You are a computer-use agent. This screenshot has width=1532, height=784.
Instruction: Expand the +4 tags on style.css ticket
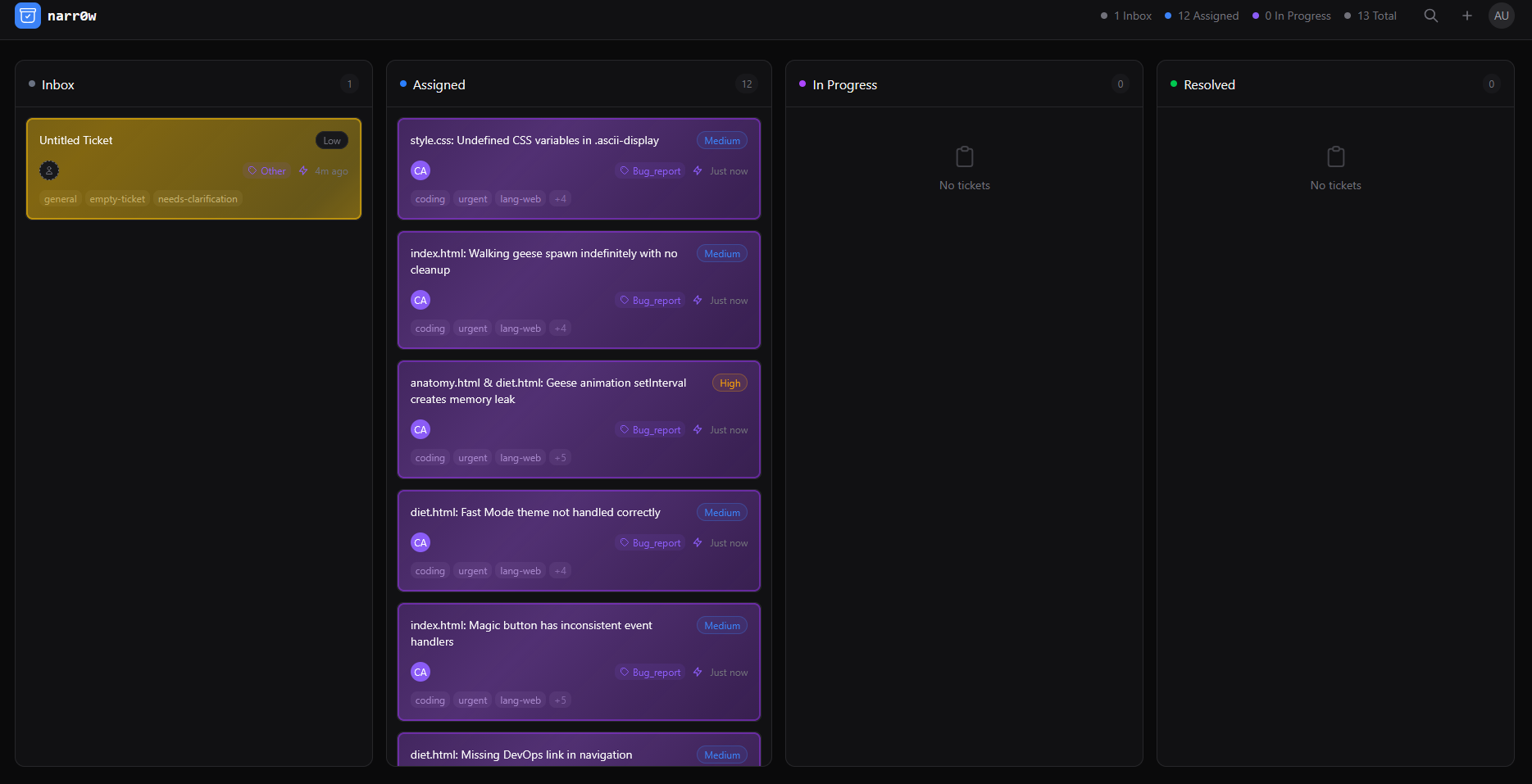[561, 199]
